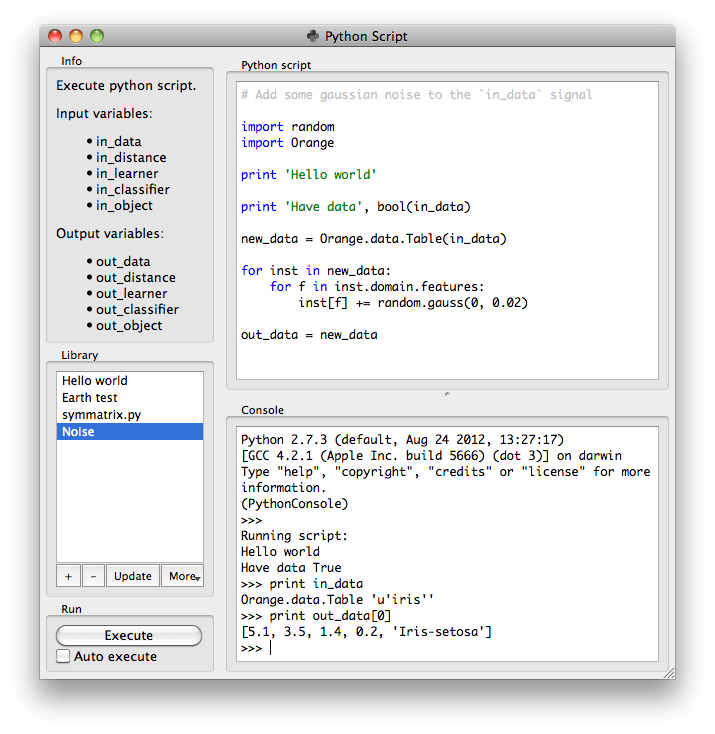
Task: Click 'in_classifier' in Input variables list
Action: click(133, 189)
